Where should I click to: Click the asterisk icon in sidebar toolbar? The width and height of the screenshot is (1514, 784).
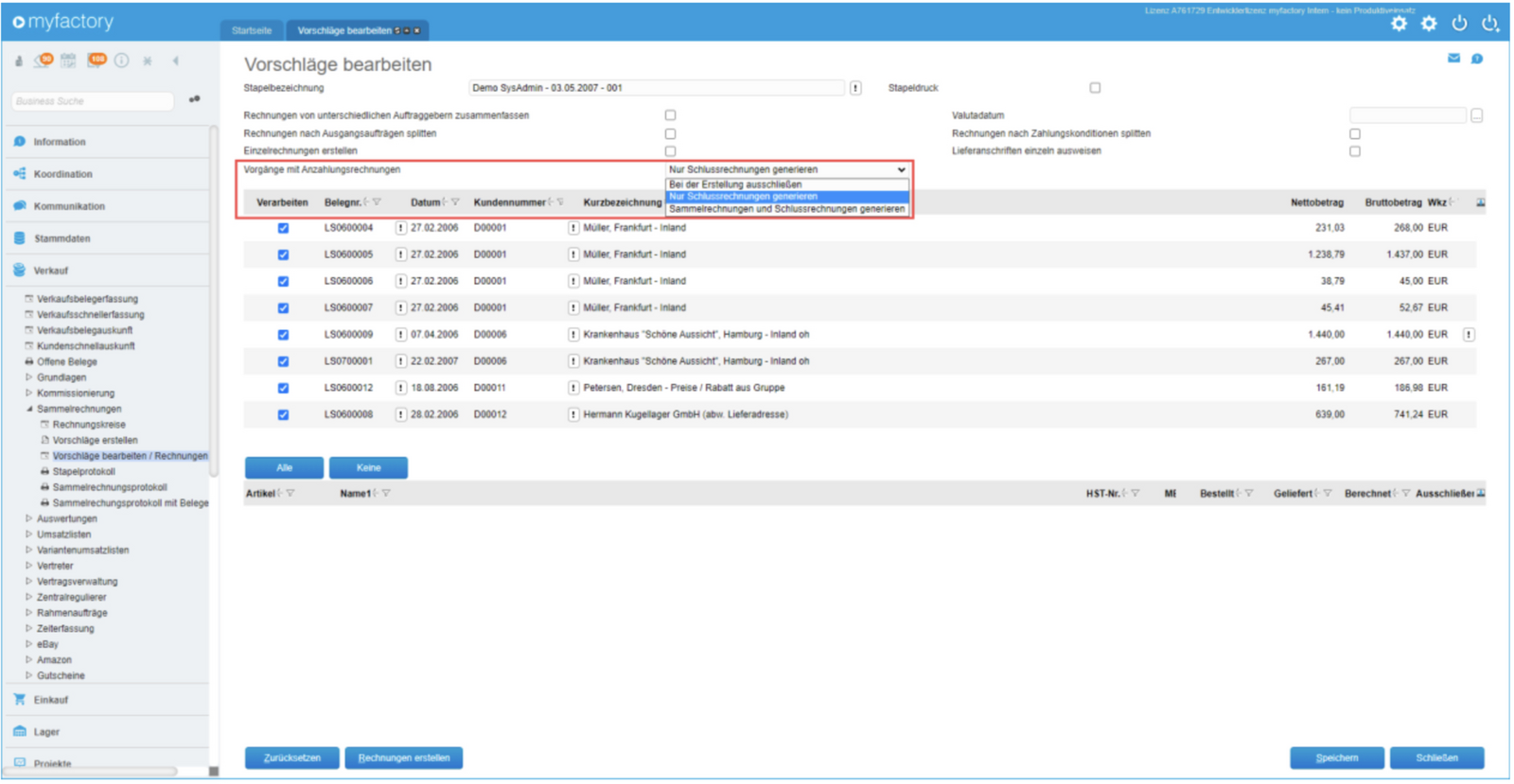click(148, 61)
